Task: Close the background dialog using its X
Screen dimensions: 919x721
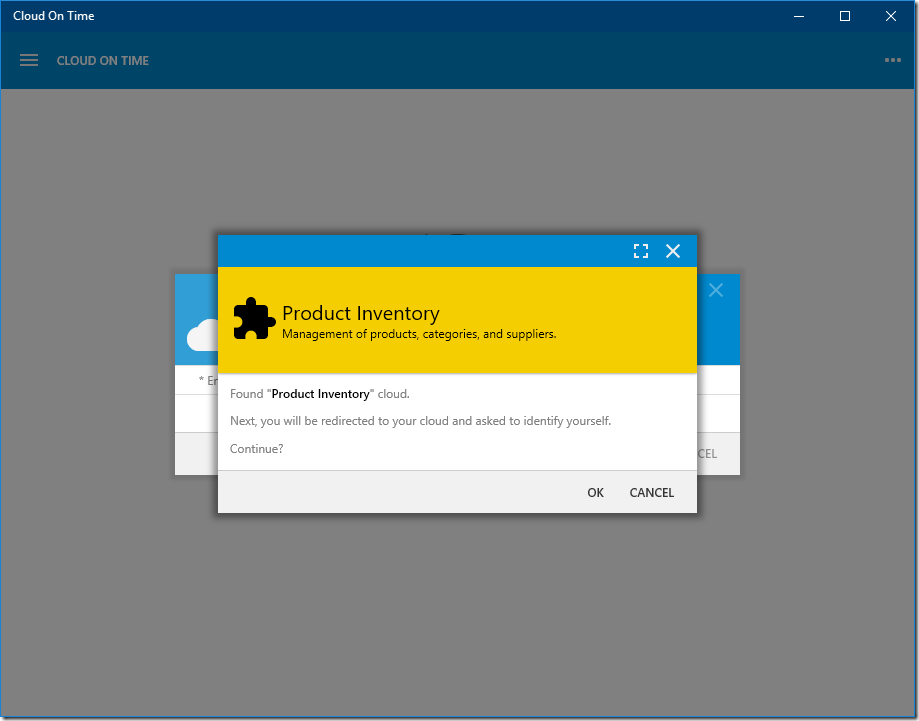Action: 716,290
